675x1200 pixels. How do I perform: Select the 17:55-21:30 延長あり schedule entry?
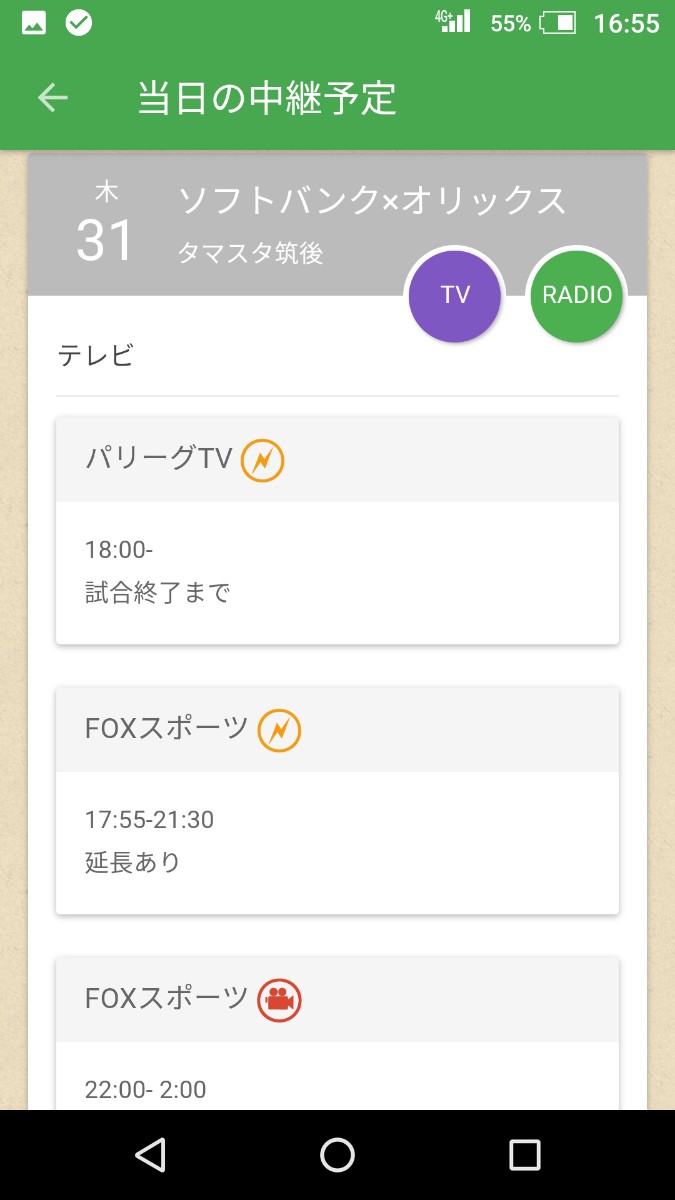tap(150, 841)
